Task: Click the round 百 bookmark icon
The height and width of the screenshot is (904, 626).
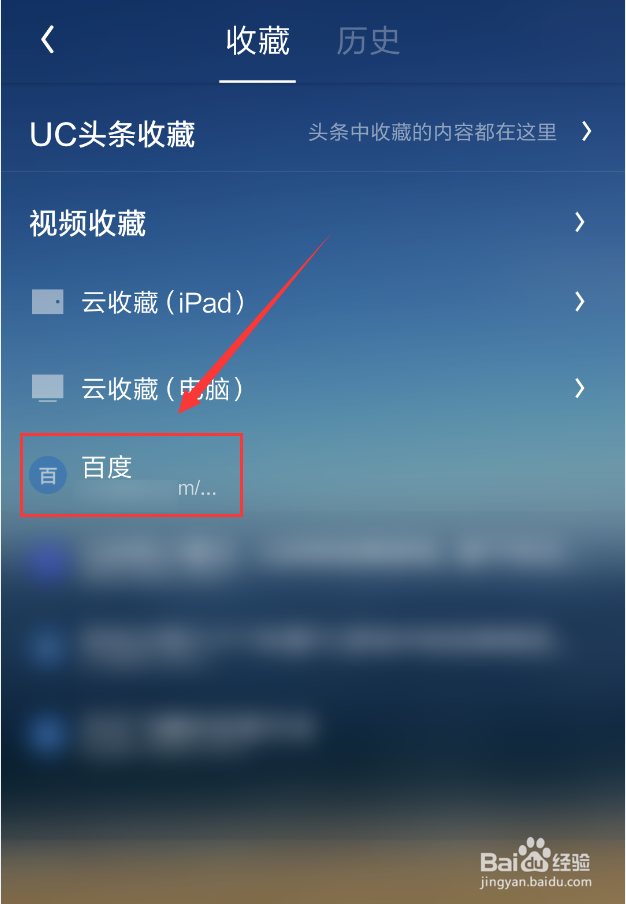Action: tap(48, 476)
